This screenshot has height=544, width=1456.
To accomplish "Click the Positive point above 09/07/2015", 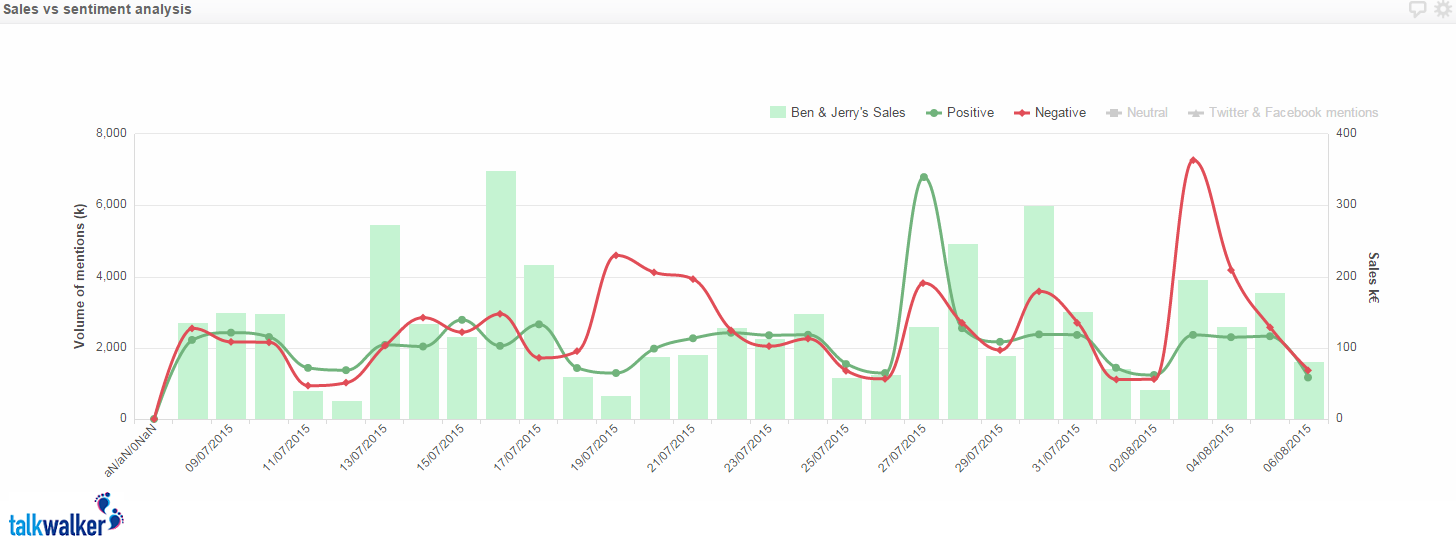I will pos(230,333).
